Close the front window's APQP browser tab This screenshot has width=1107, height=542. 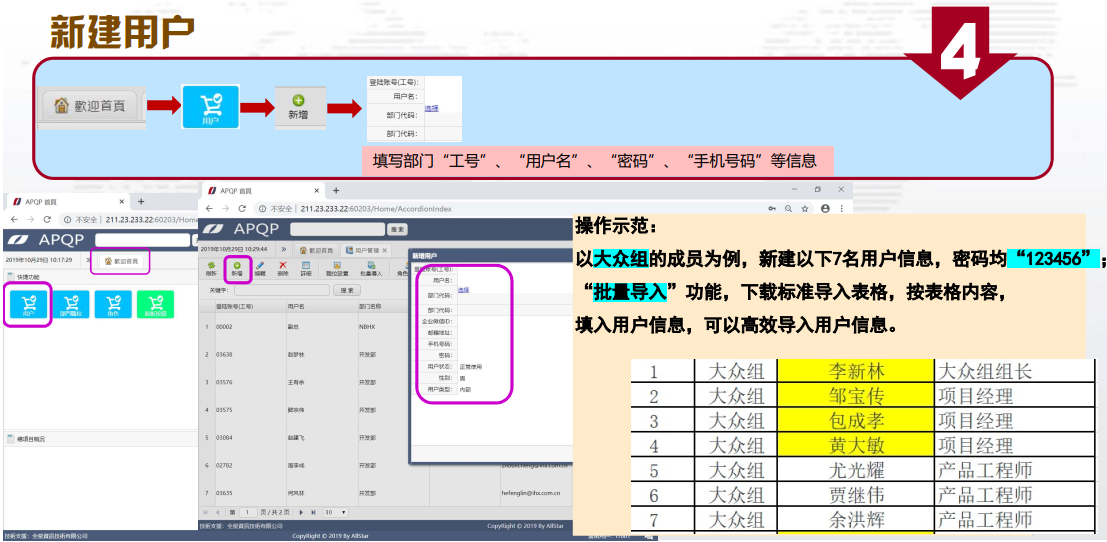[x=317, y=191]
